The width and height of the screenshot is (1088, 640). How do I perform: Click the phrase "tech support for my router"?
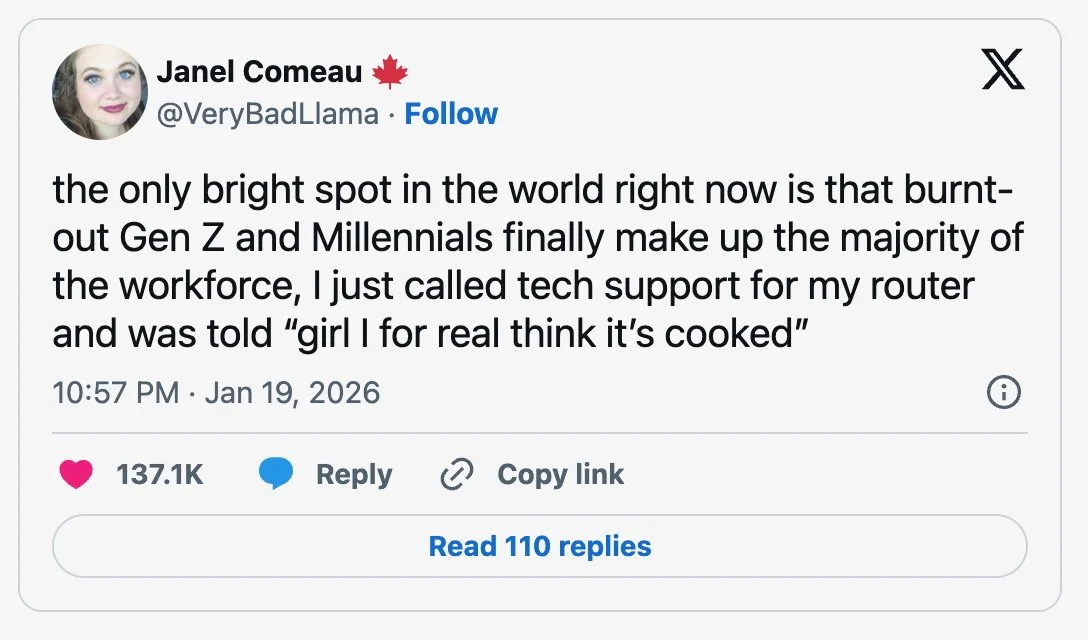(x=760, y=286)
